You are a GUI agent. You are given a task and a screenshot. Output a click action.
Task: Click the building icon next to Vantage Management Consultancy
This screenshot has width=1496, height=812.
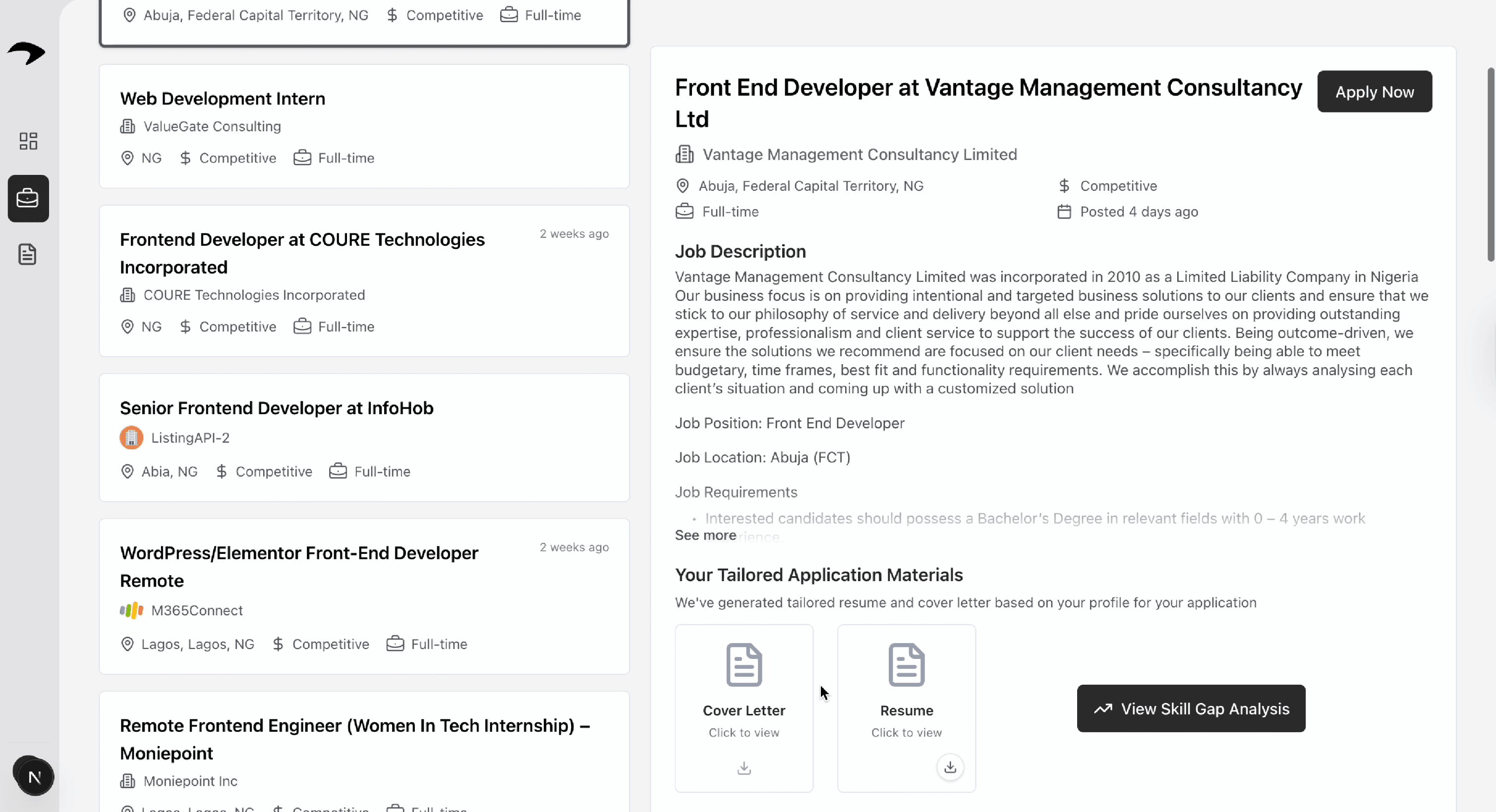pos(684,154)
